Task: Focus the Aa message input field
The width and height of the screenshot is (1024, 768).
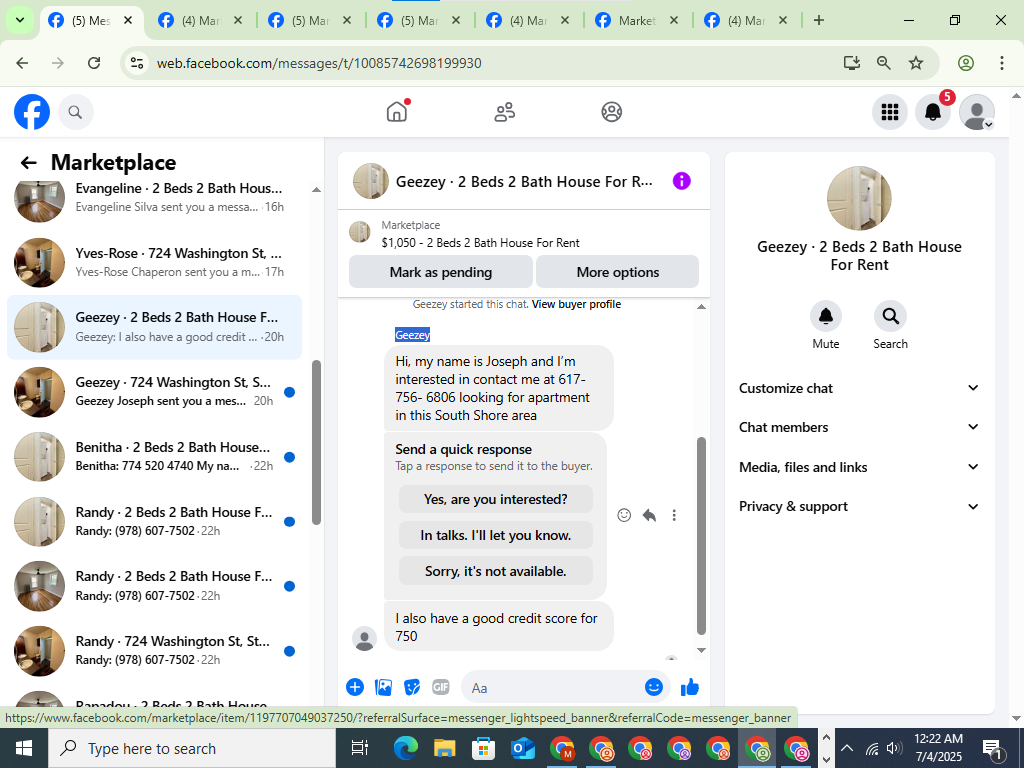Action: coord(555,688)
